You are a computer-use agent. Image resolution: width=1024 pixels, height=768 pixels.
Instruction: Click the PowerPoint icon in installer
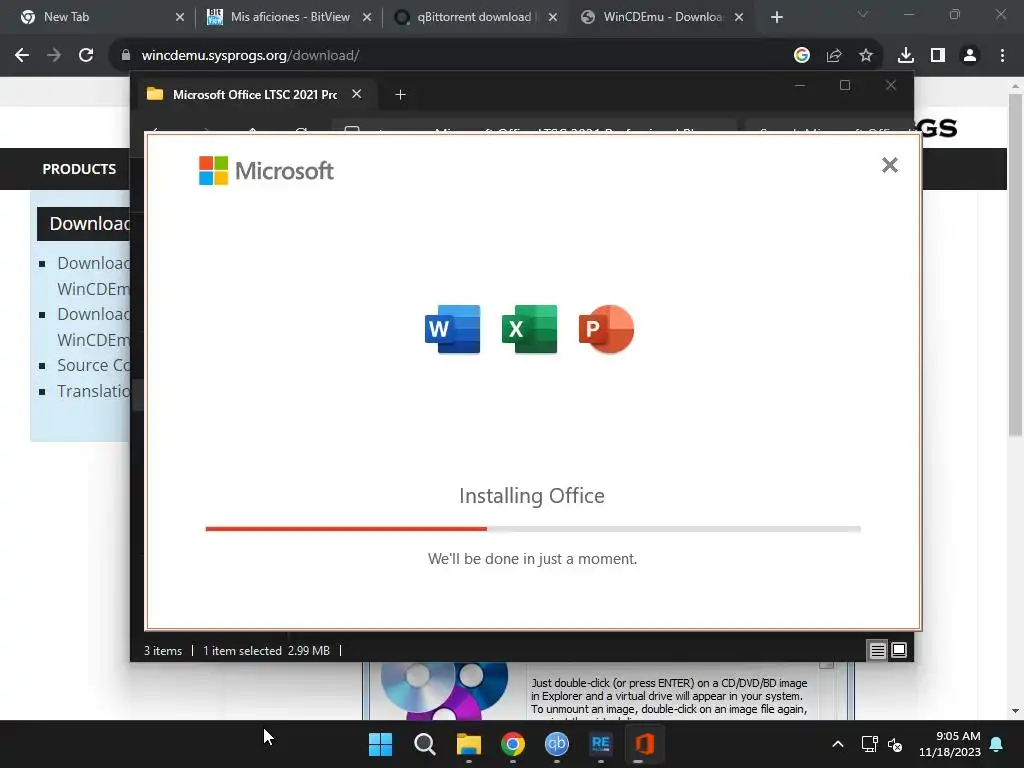(606, 329)
